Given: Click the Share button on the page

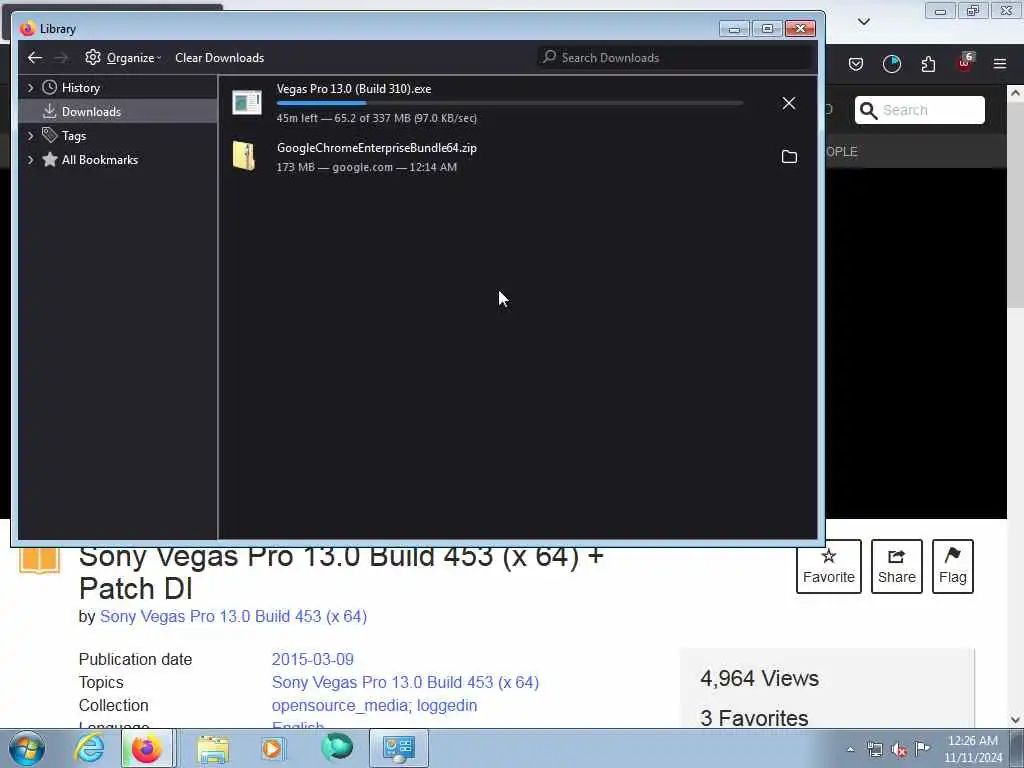Looking at the screenshot, I should point(897,566).
